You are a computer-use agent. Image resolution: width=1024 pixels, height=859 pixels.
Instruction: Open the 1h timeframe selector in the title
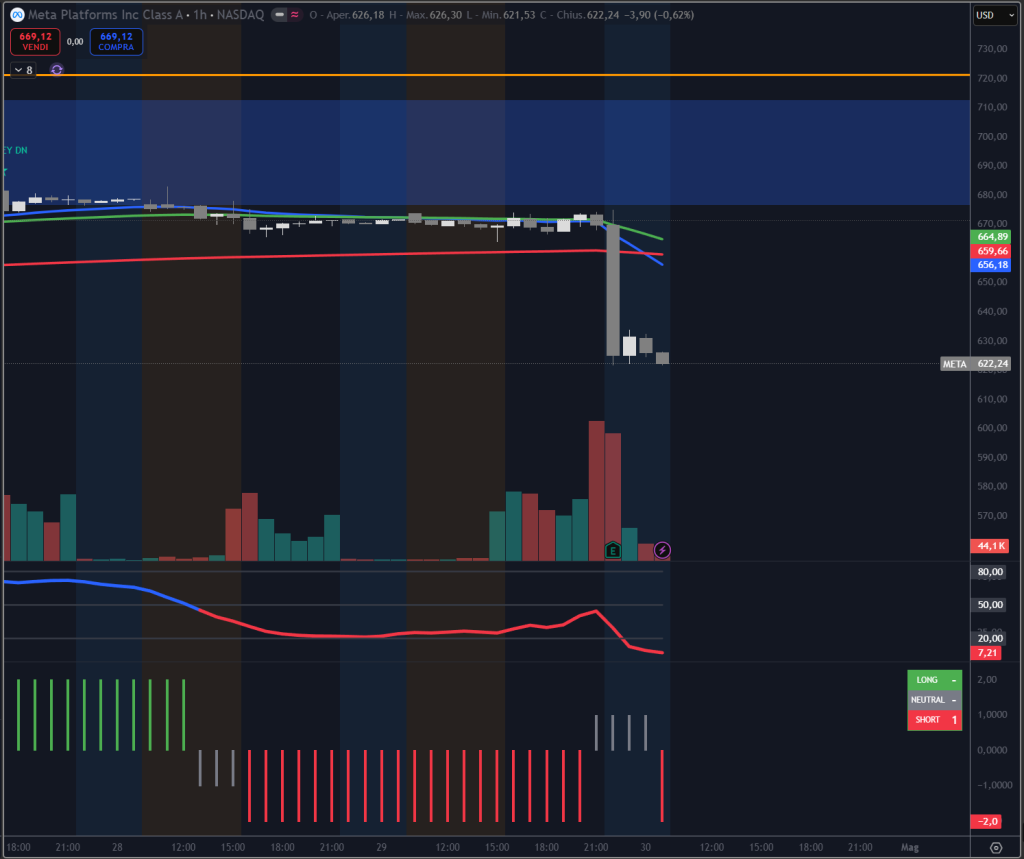pyautogui.click(x=198, y=13)
